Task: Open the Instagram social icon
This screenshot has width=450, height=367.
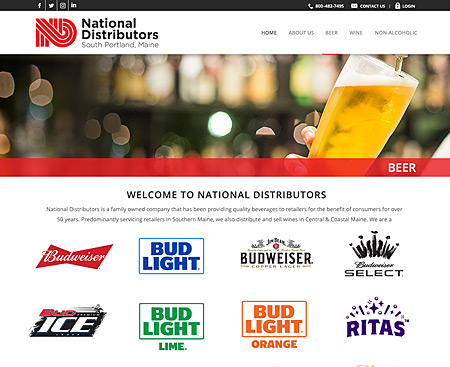Action: click(x=63, y=5)
